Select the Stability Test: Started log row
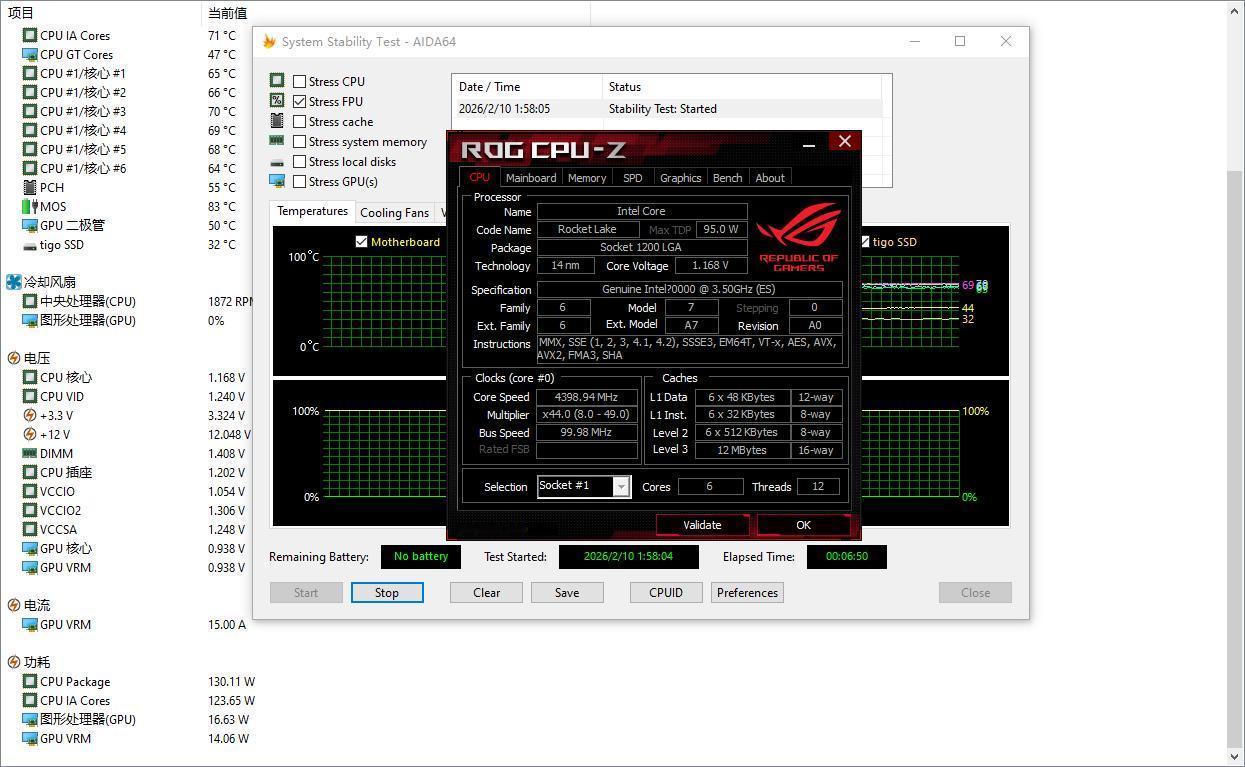1245x767 pixels. coord(668,109)
